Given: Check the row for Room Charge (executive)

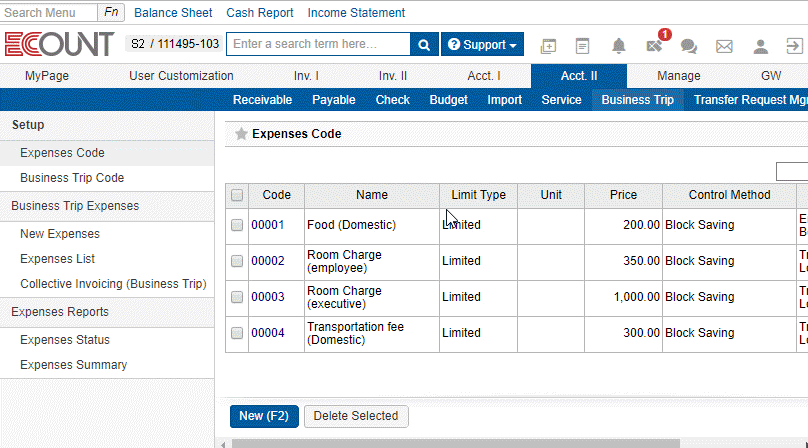Looking at the screenshot, I should click(x=237, y=297).
